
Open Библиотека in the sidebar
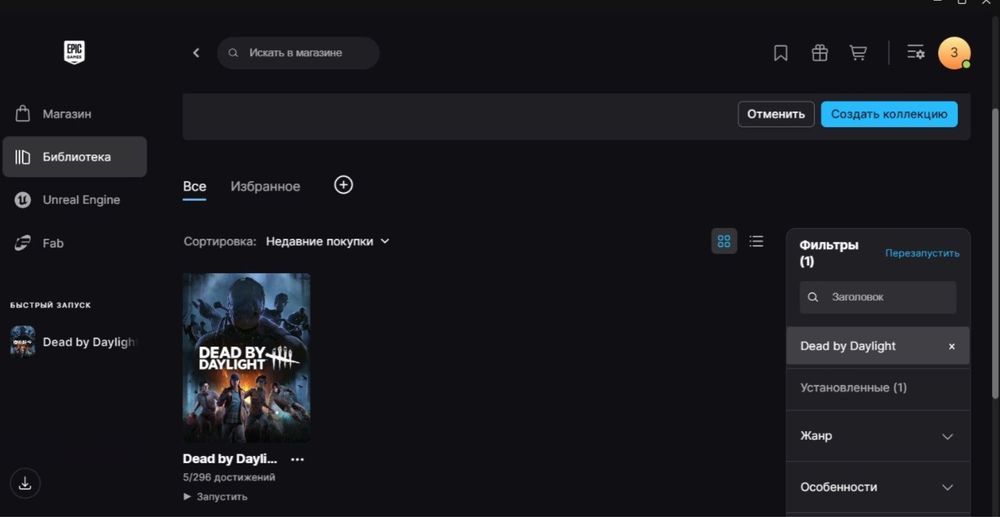[x=75, y=157]
